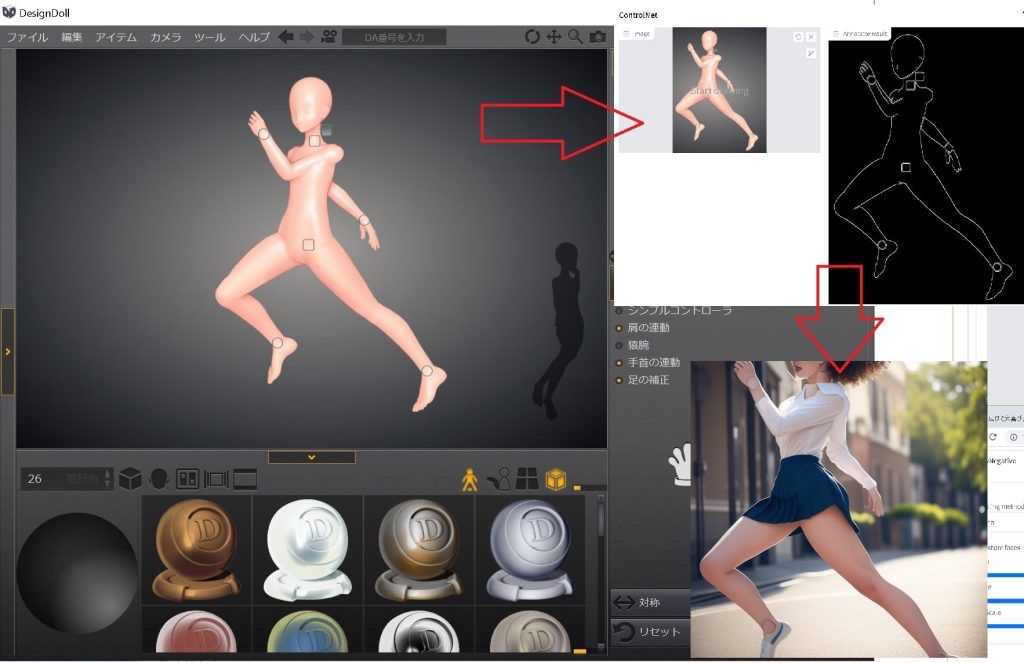Select the pan move camera icon
This screenshot has width=1024, height=663.
[x=554, y=37]
